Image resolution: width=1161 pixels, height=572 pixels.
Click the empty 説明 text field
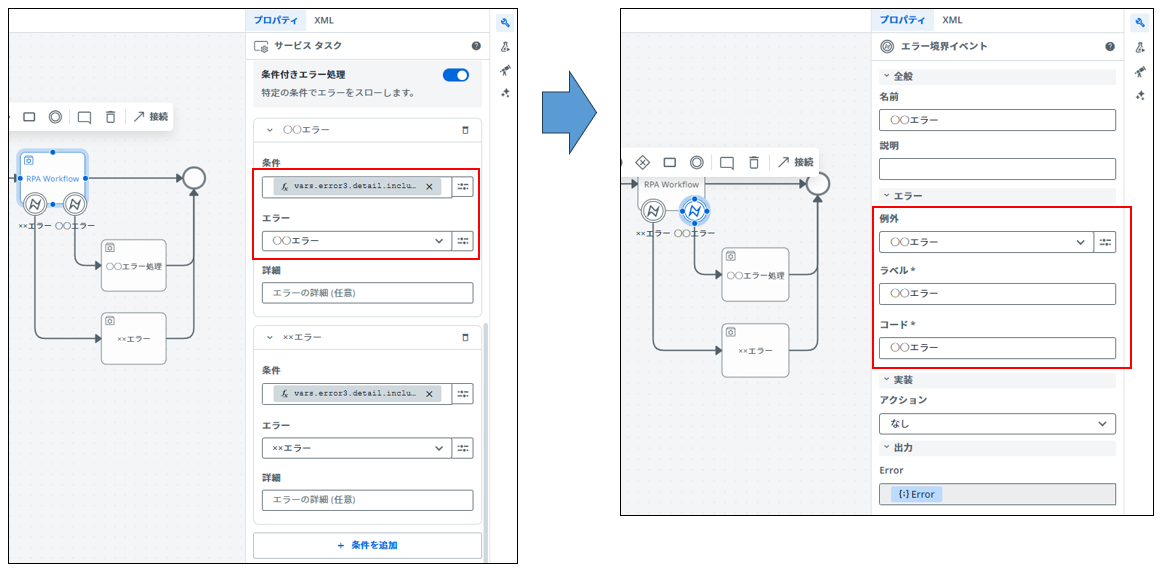(996, 169)
